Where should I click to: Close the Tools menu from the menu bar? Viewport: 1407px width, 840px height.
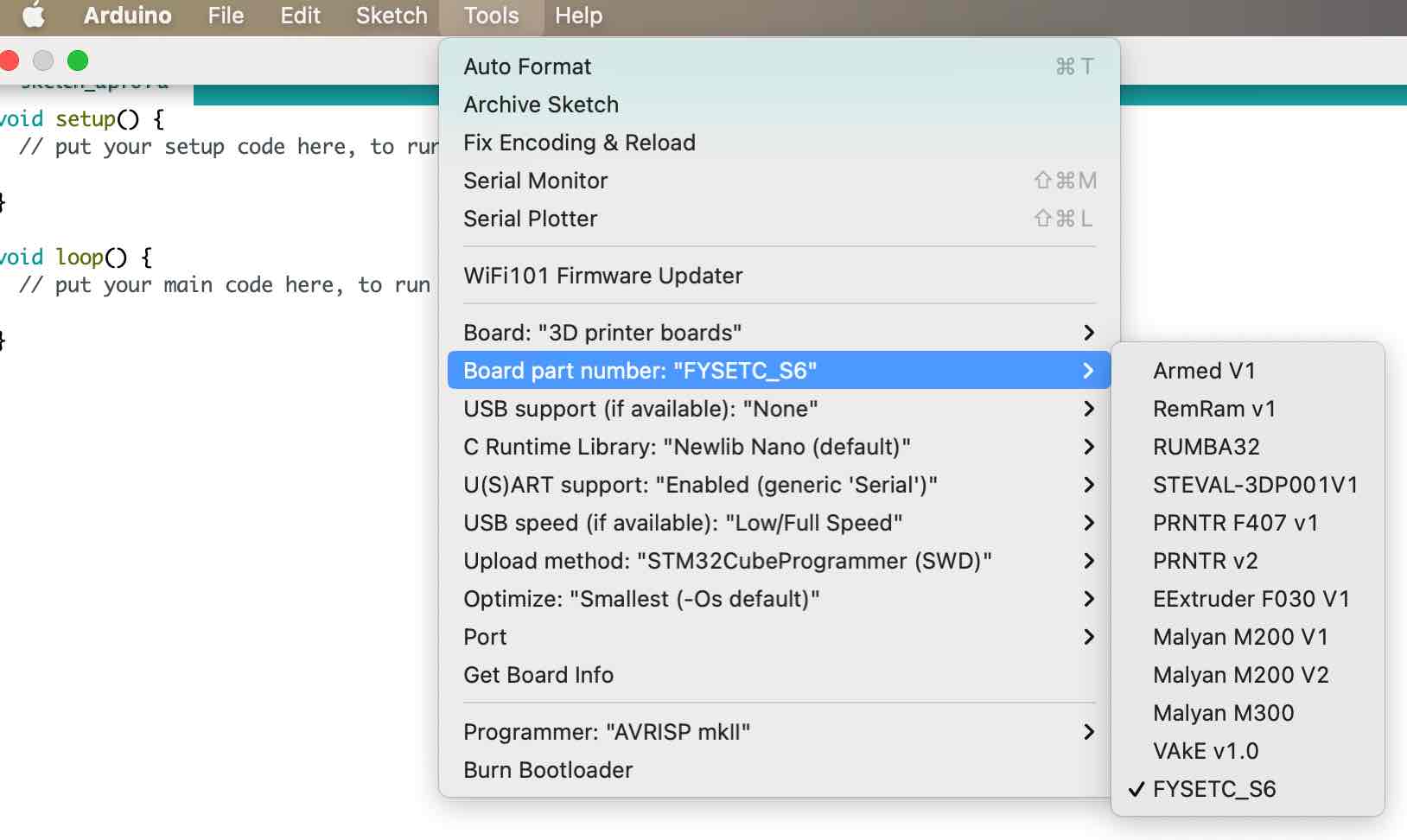(x=492, y=16)
